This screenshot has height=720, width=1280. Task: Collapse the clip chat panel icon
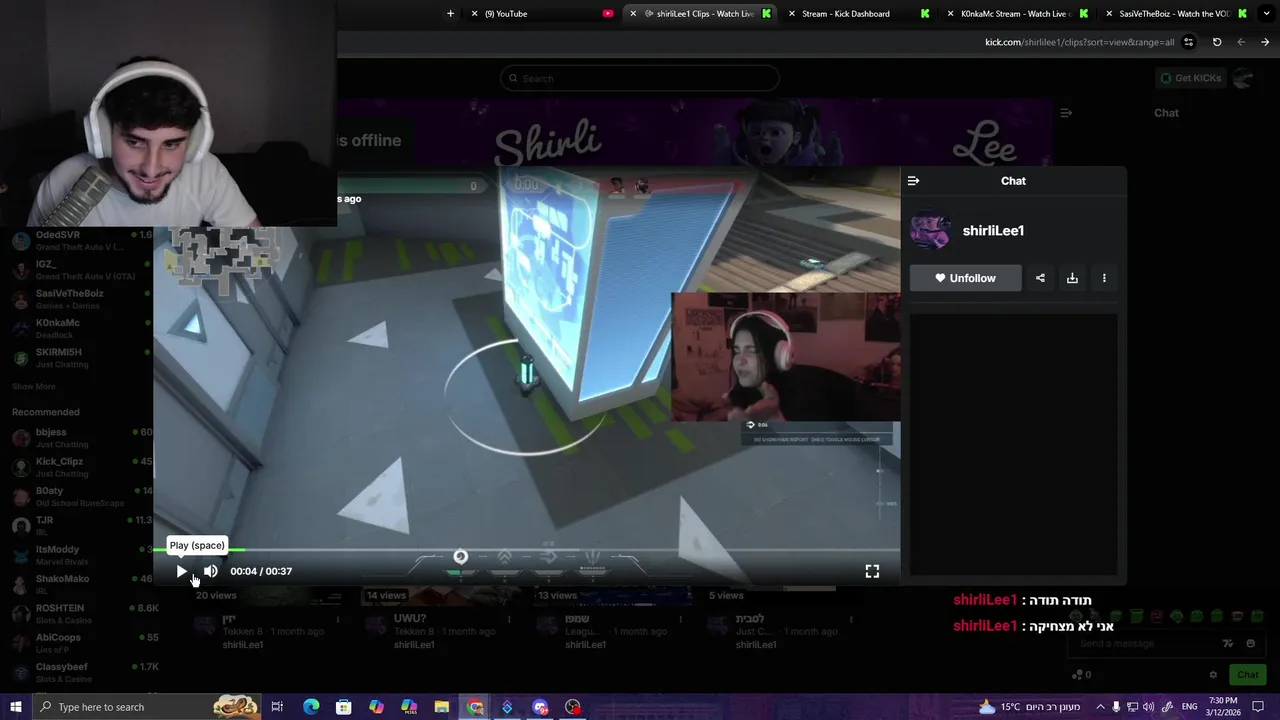pyautogui.click(x=913, y=181)
